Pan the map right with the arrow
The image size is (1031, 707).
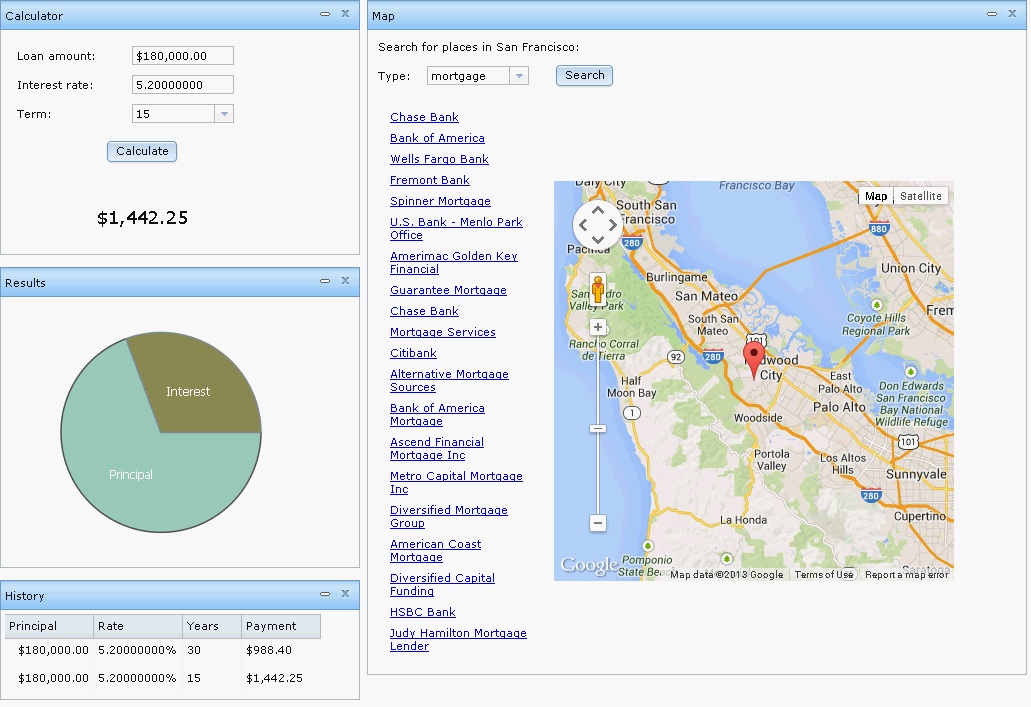[x=612, y=225]
